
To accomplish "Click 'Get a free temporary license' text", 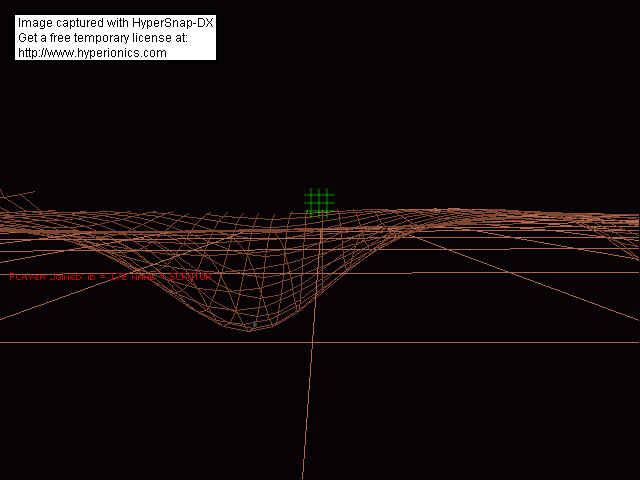I will pyautogui.click(x=102, y=37).
